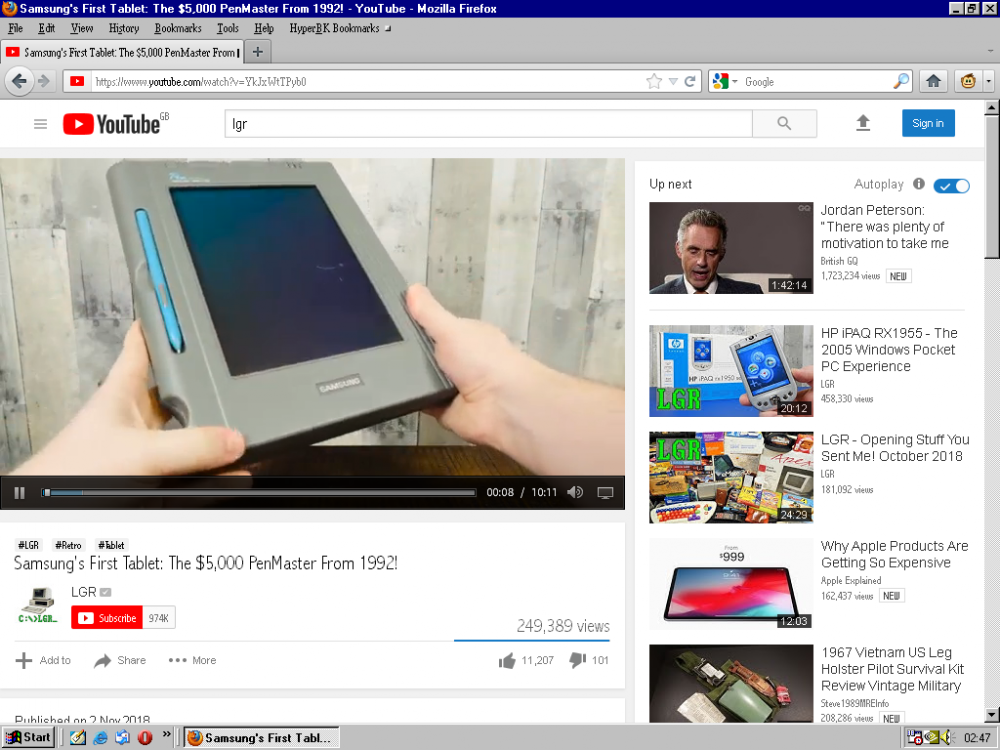Dislike the video with thumbs down
Screen dimensions: 1000x750
tap(578, 660)
